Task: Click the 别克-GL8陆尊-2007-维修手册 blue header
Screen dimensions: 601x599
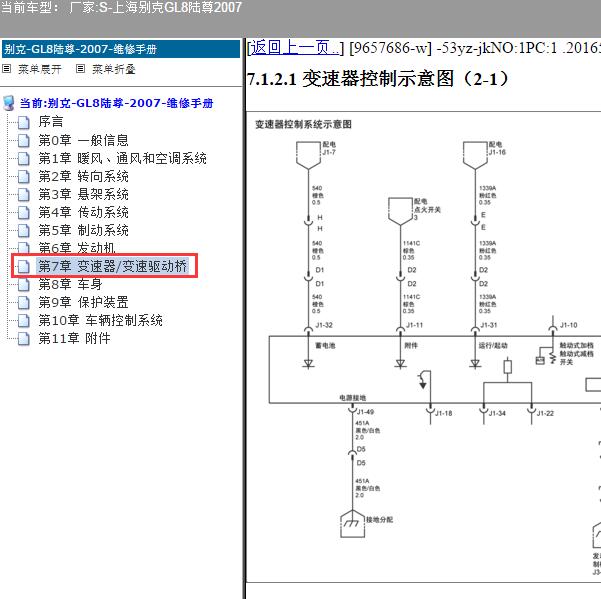Action: tap(121, 49)
